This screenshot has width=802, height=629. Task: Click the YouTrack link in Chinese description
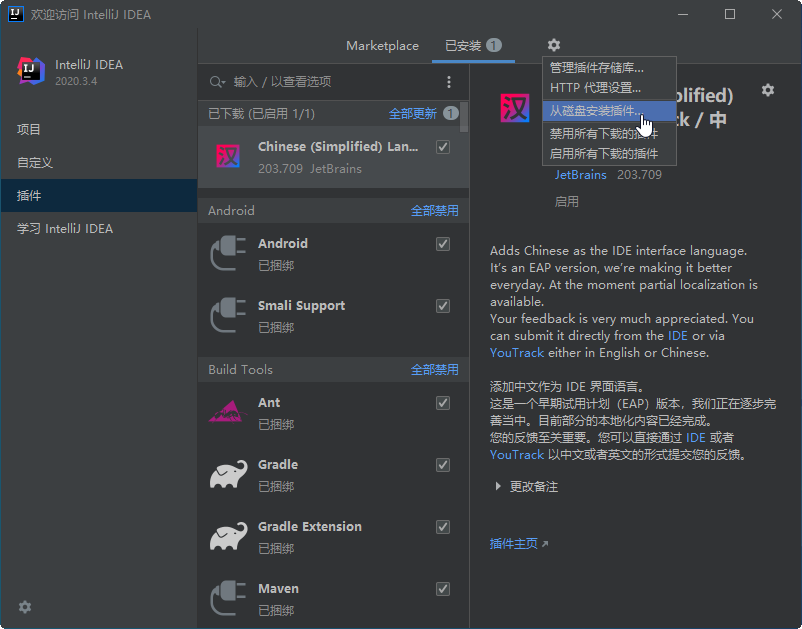(517, 455)
